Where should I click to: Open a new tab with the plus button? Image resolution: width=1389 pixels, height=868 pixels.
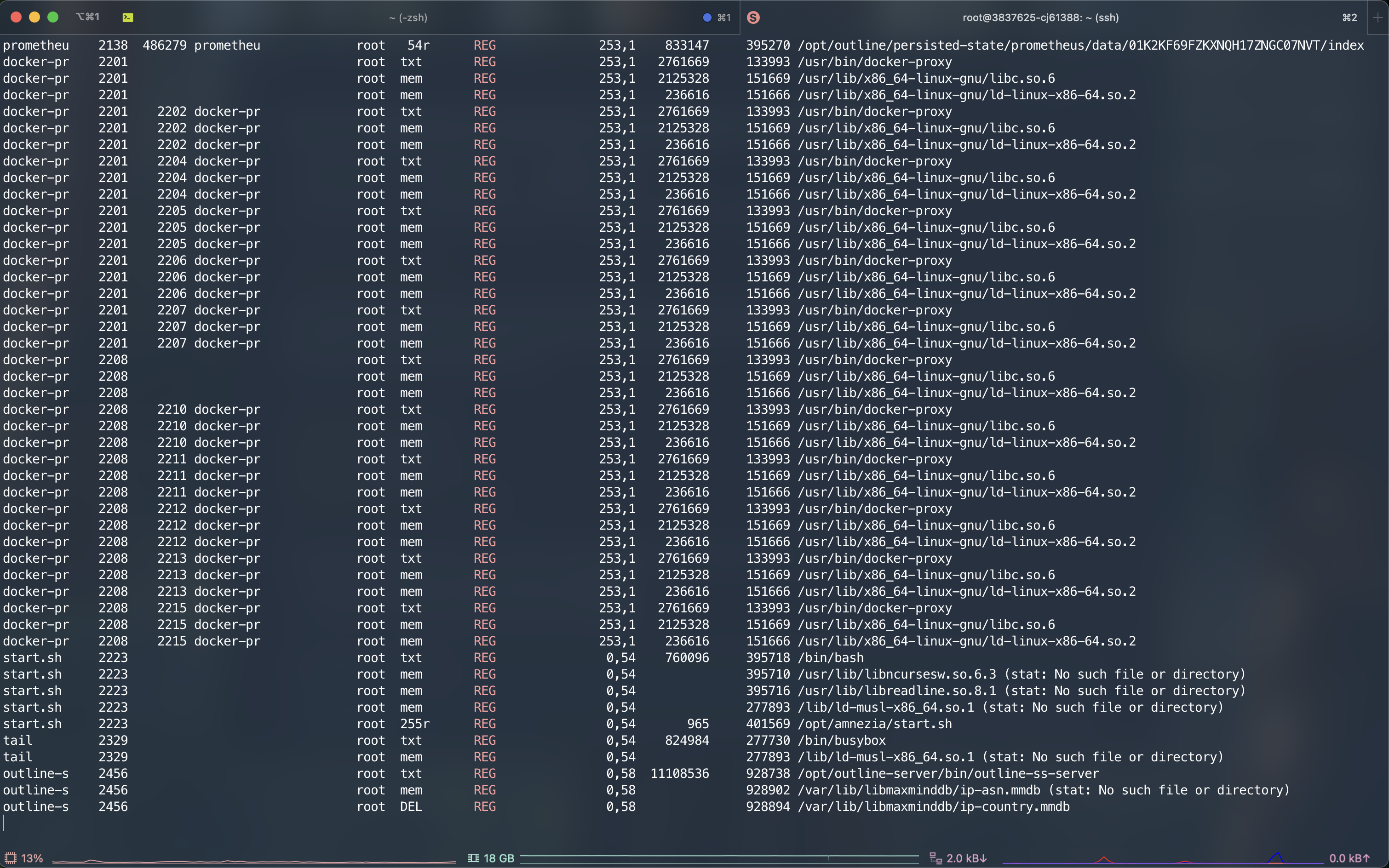click(1378, 17)
